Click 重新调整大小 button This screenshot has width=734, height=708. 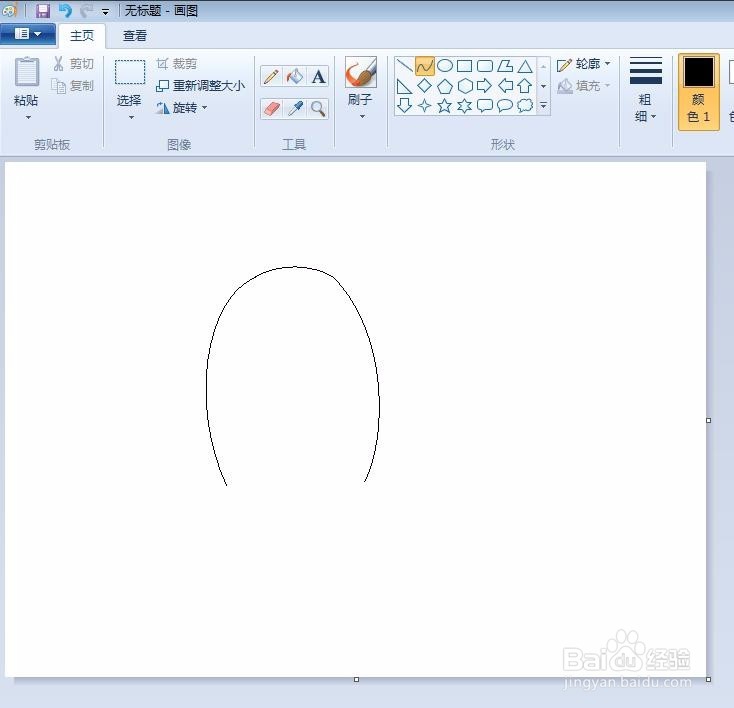[x=200, y=86]
